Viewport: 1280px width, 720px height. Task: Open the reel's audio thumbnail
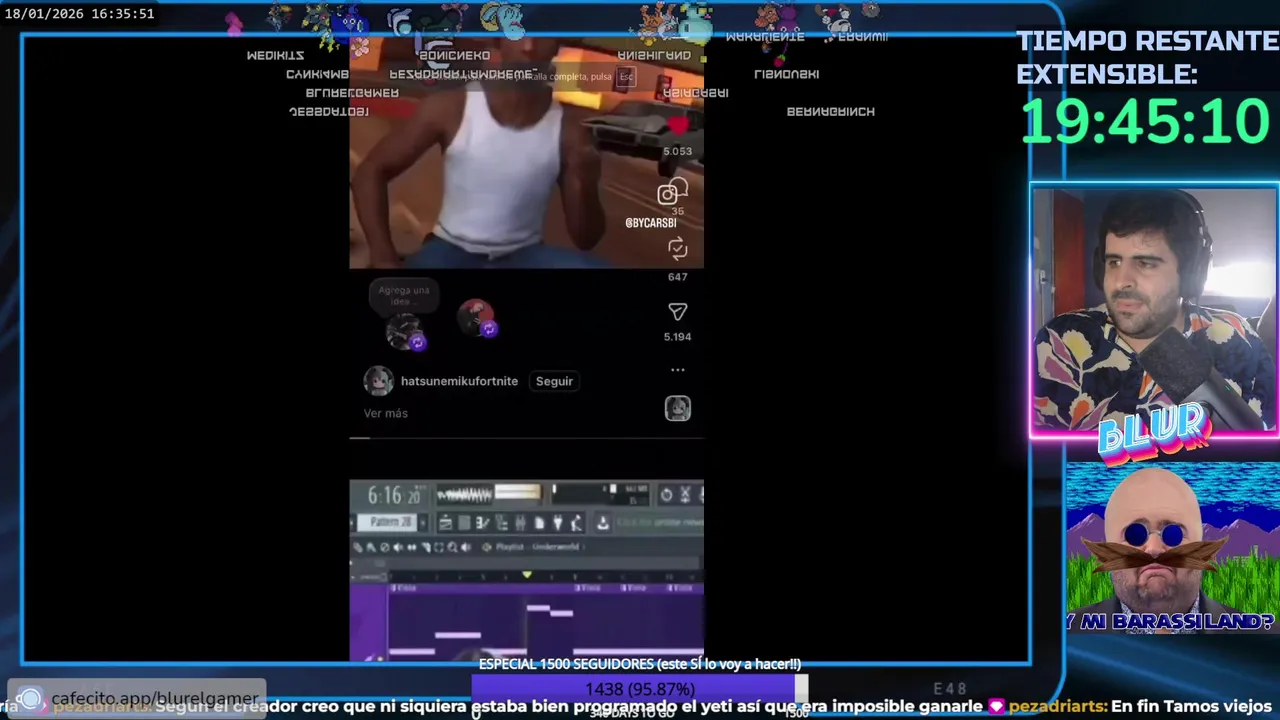coord(677,408)
